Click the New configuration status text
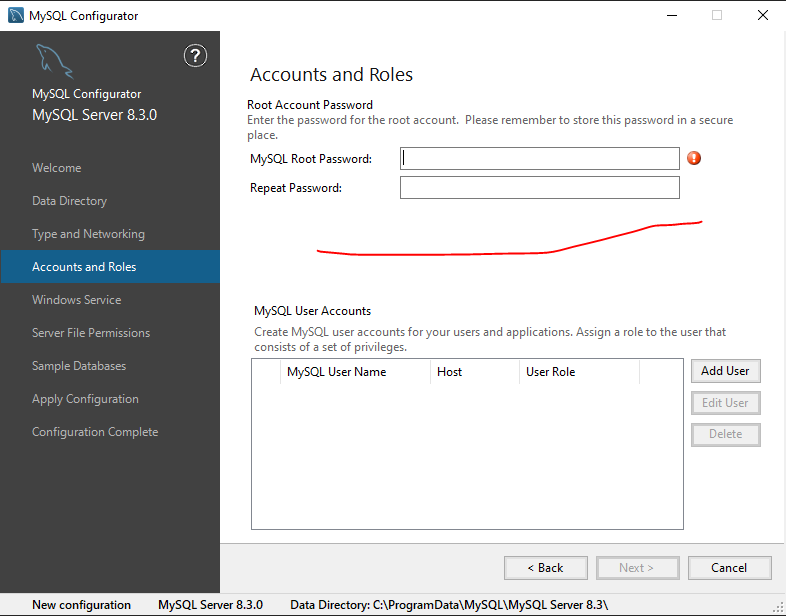Screen dimensions: 786x616 [x=81, y=605]
